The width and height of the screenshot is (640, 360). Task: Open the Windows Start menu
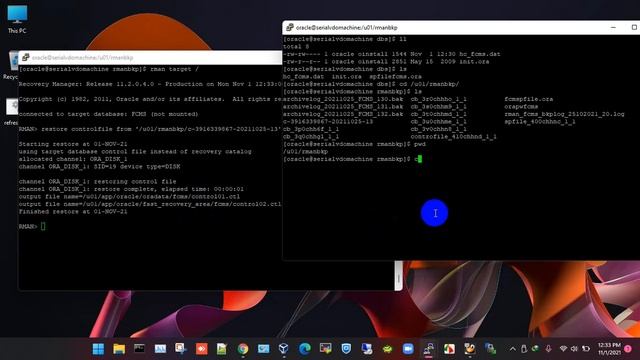(x=98, y=349)
